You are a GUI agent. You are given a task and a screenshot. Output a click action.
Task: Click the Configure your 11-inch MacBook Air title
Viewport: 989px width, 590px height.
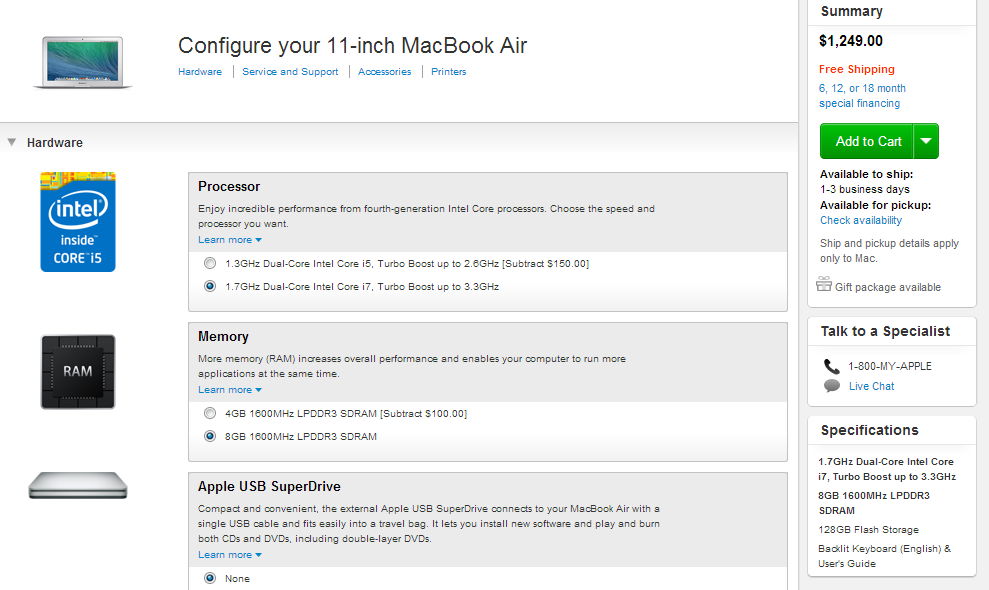click(x=353, y=45)
